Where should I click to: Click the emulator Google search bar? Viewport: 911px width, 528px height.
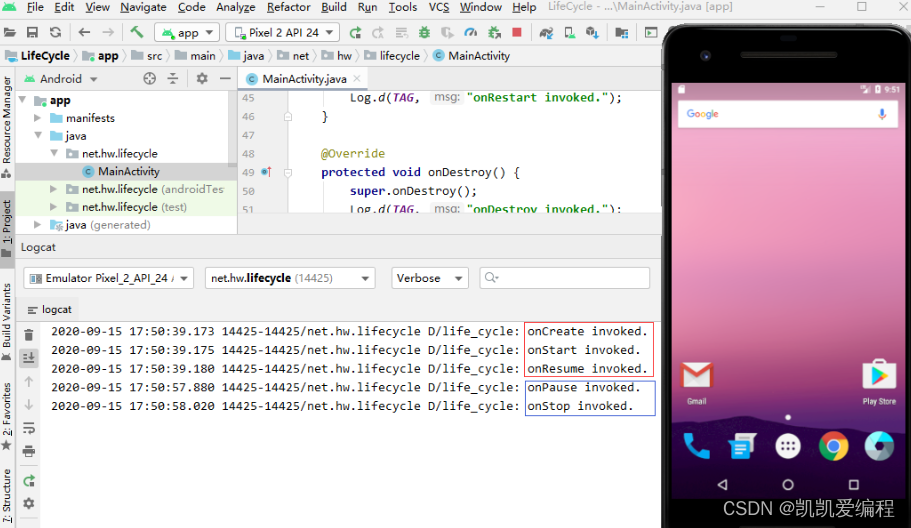click(x=787, y=114)
